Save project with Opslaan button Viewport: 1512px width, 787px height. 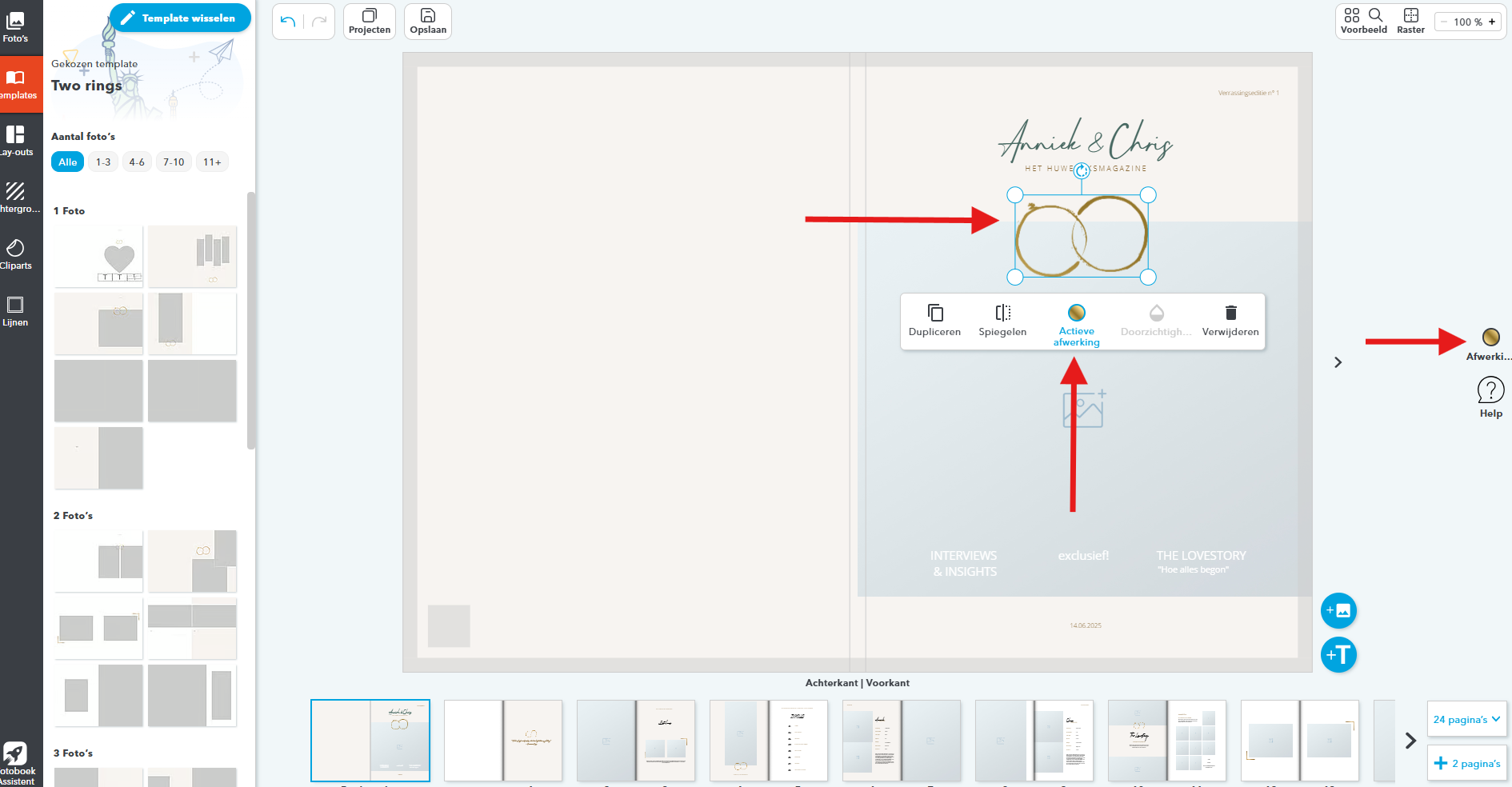pyautogui.click(x=428, y=22)
